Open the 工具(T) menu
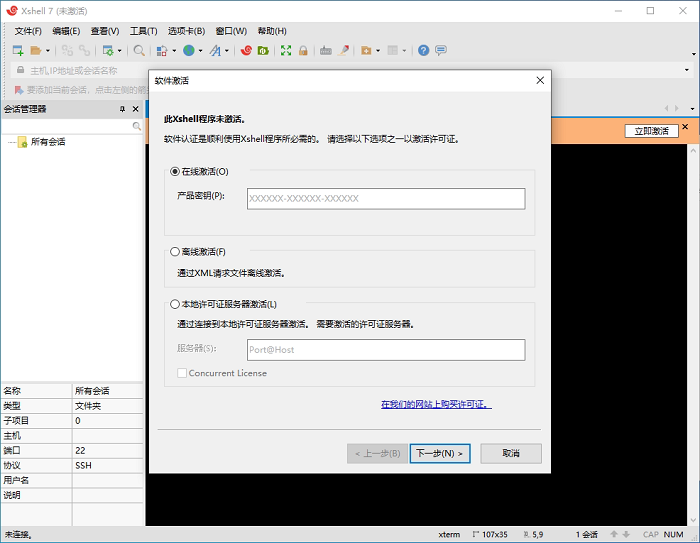The height and width of the screenshot is (543, 700). pyautogui.click(x=144, y=31)
